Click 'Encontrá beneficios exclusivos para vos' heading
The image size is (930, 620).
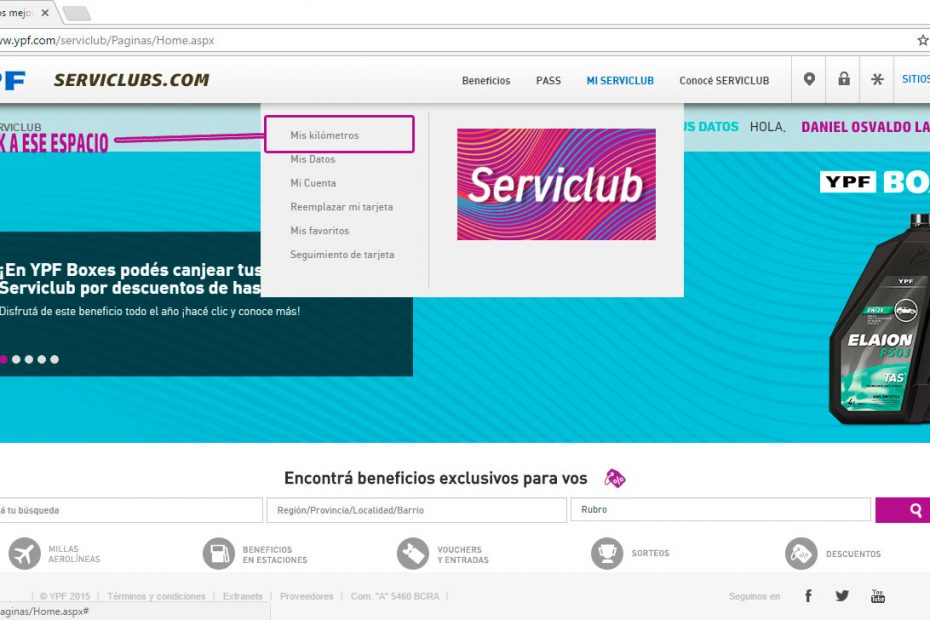click(x=435, y=478)
